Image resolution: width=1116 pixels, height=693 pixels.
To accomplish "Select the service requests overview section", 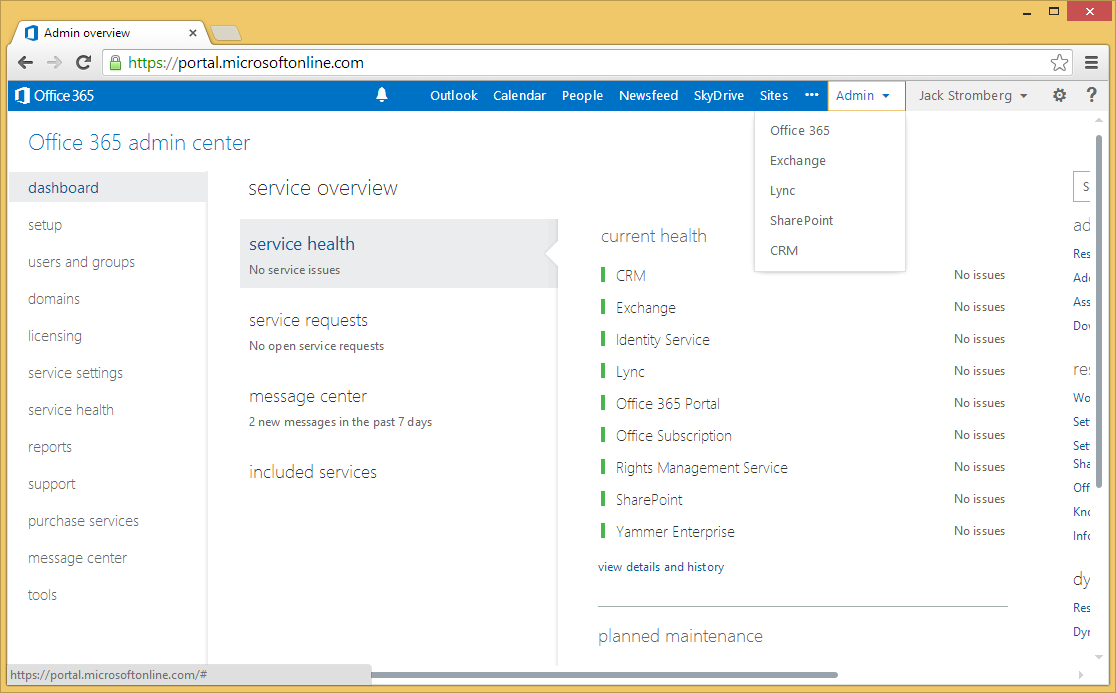I will click(x=317, y=332).
